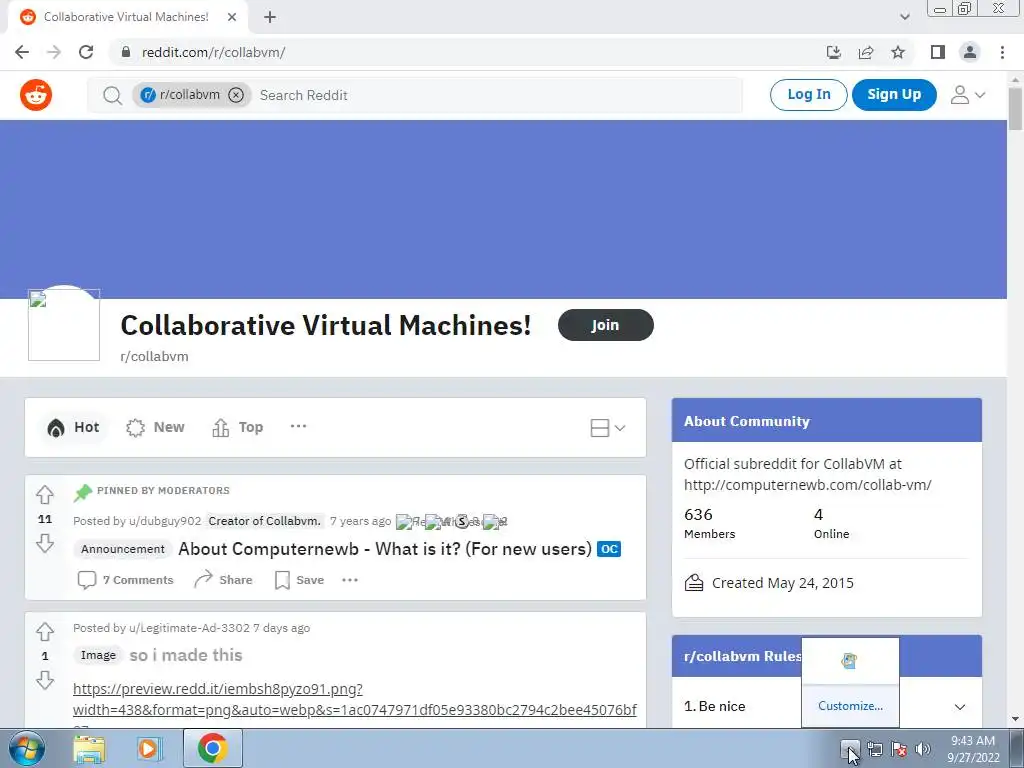Save the About Computernewb post
The height and width of the screenshot is (768, 1024).
pyautogui.click(x=300, y=580)
